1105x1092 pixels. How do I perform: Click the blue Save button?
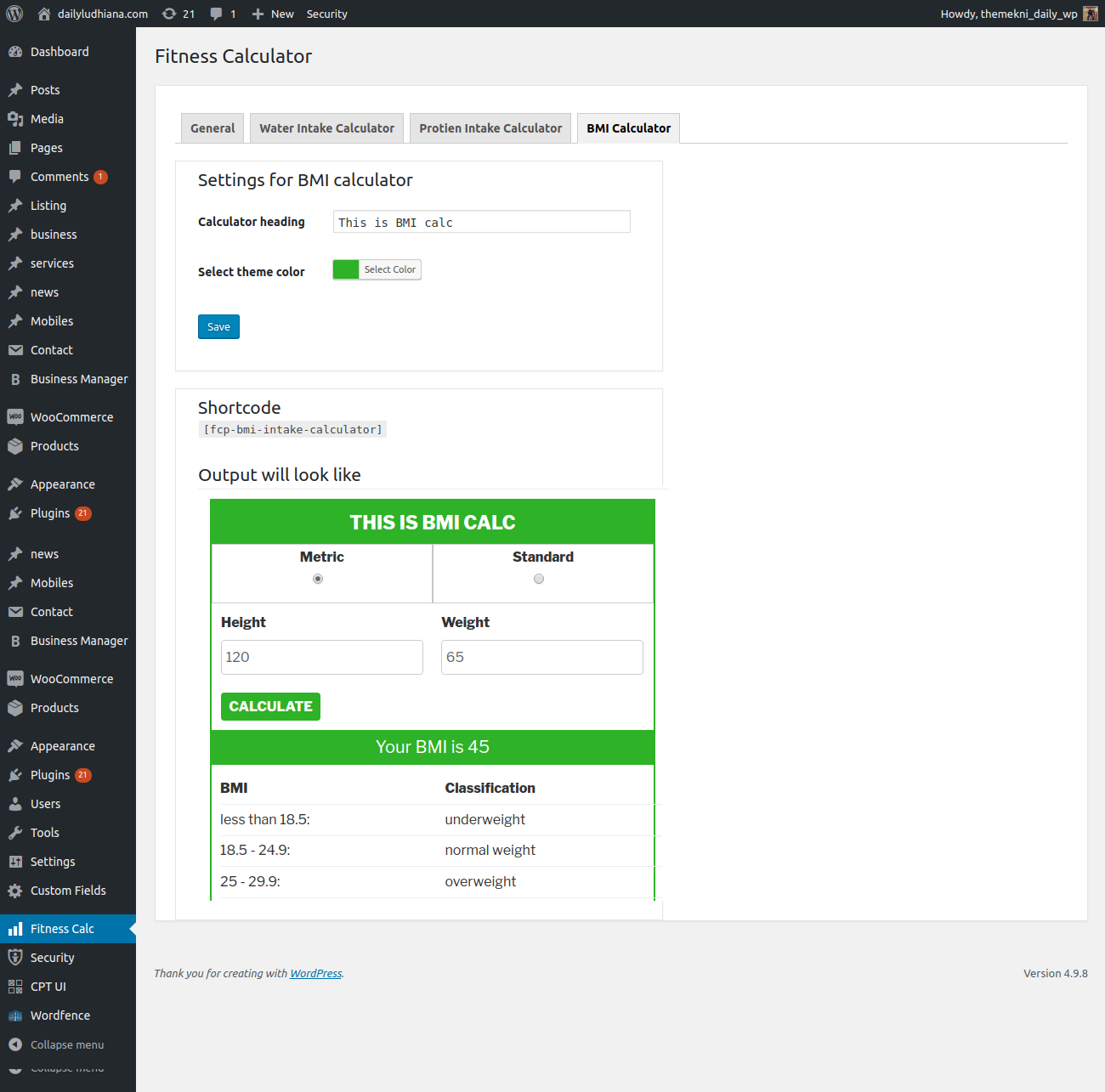(x=218, y=327)
